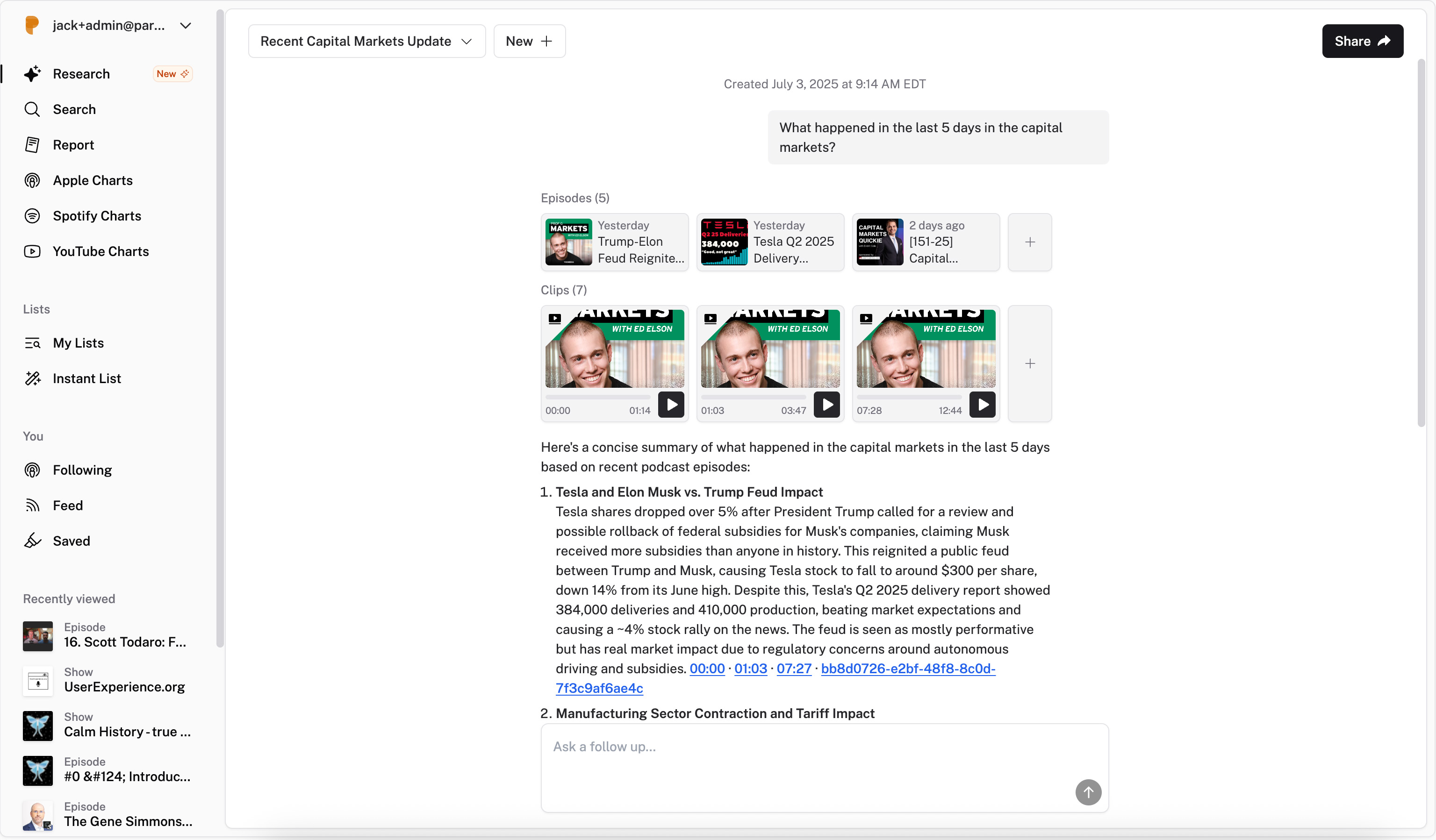Click the Lists section heading
The height and width of the screenshot is (840, 1436).
(36, 309)
